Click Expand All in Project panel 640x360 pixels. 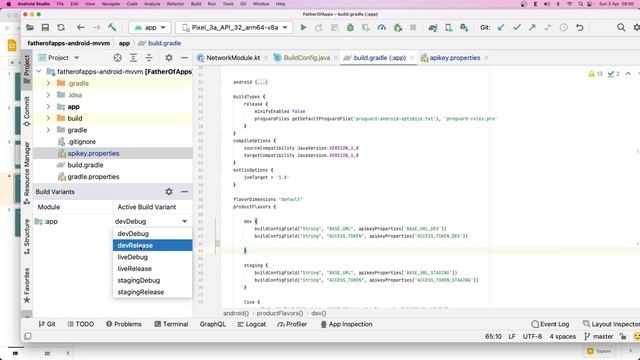pyautogui.click(x=133, y=58)
